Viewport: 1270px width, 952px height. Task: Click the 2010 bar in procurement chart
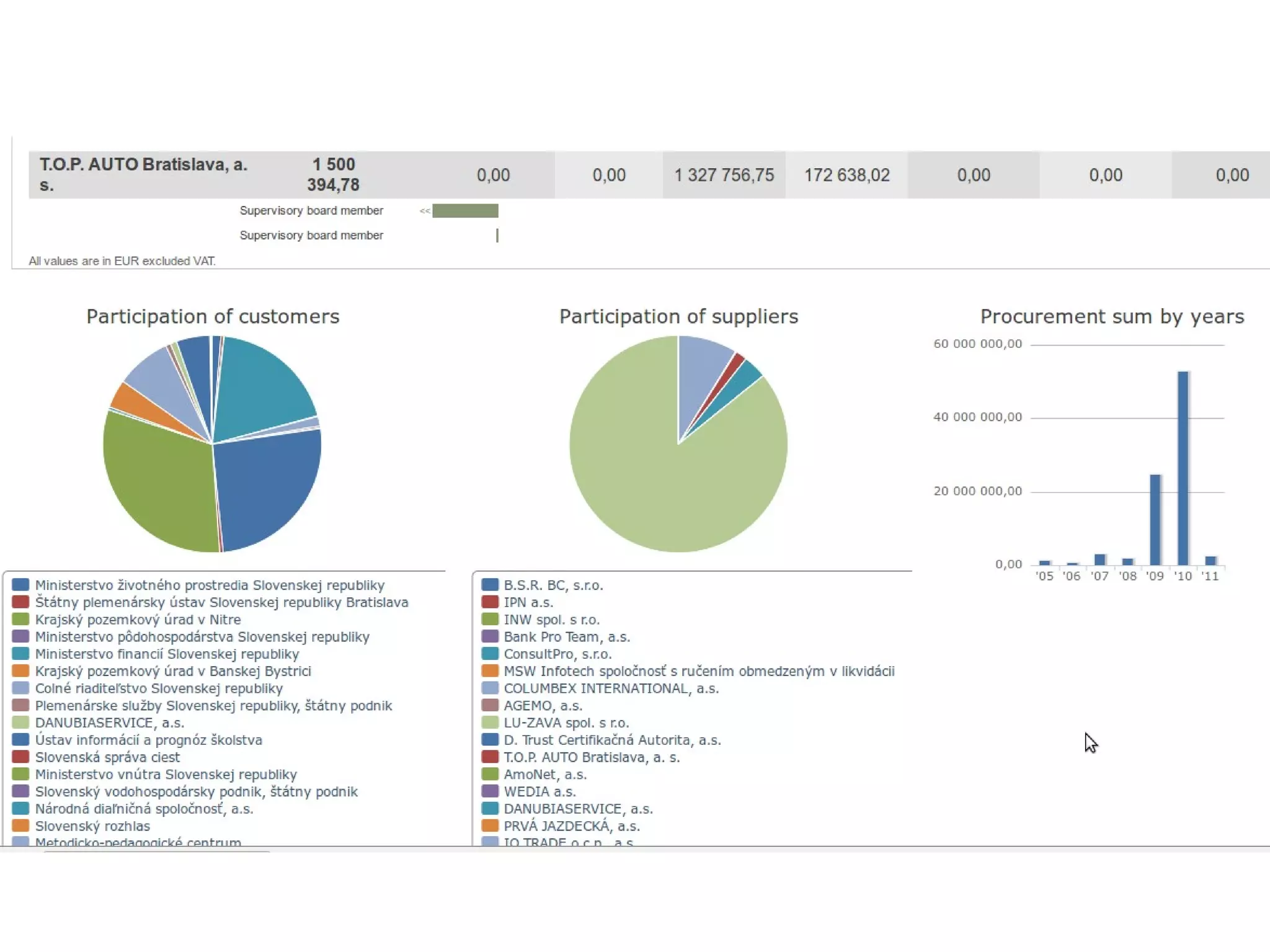pos(1183,468)
